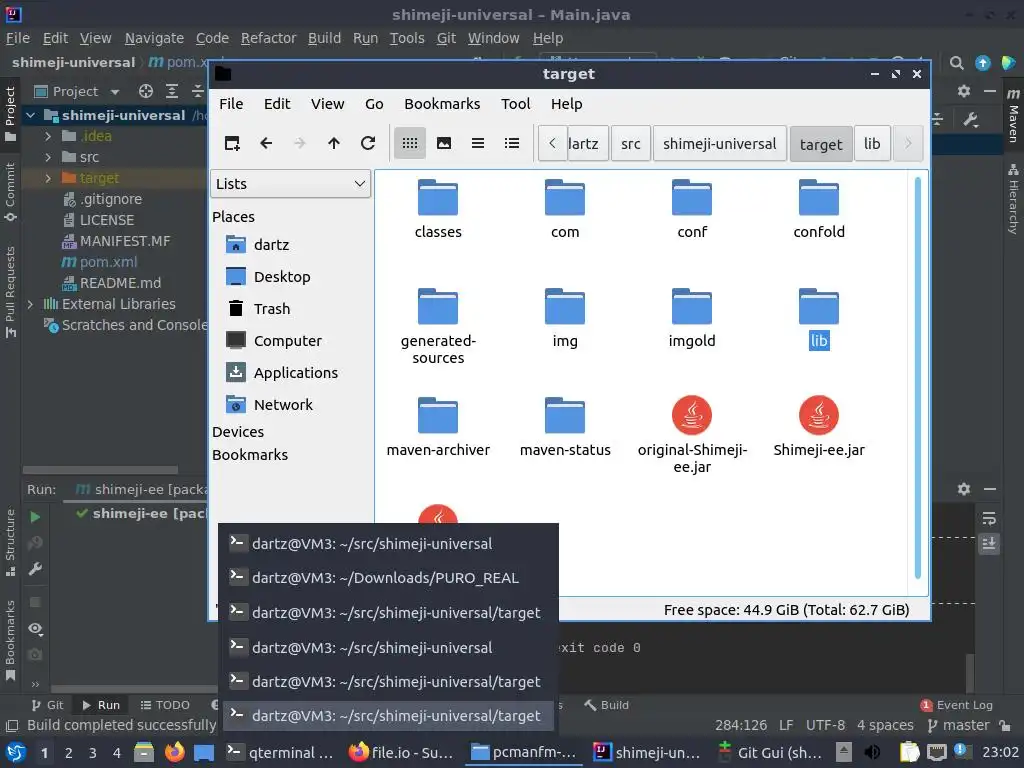Select src in the path bar
Viewport: 1024px width, 768px height.
coord(630,144)
